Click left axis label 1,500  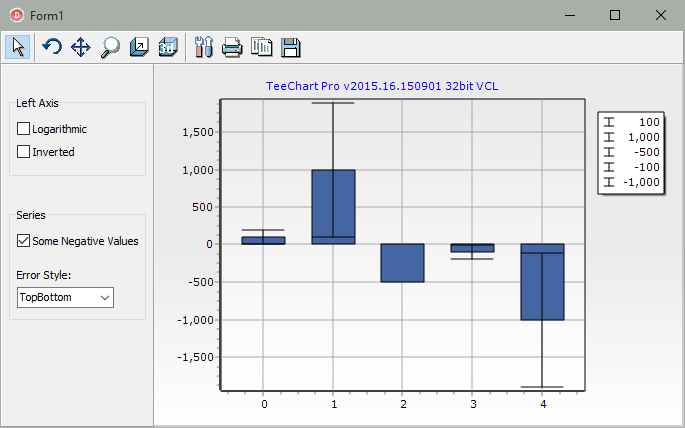point(198,132)
